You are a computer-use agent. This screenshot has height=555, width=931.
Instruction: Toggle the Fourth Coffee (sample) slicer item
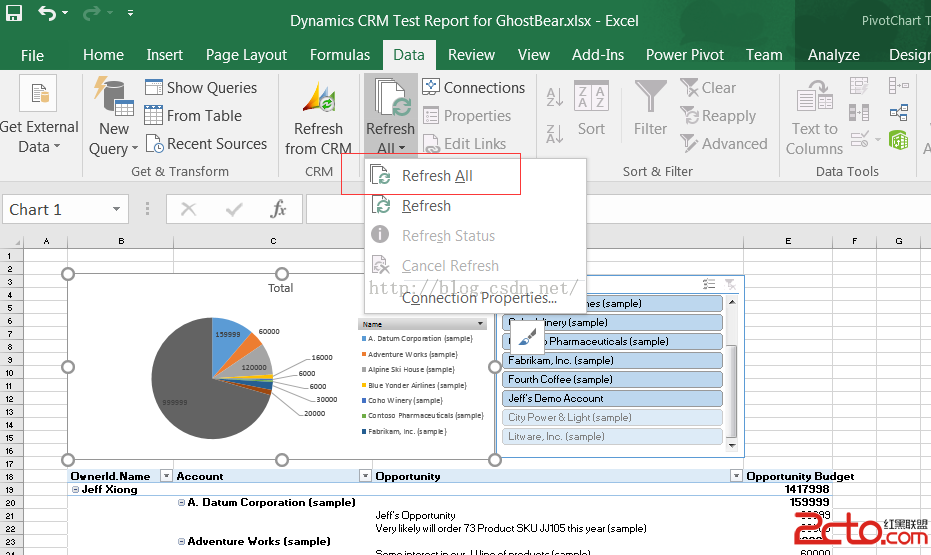612,379
